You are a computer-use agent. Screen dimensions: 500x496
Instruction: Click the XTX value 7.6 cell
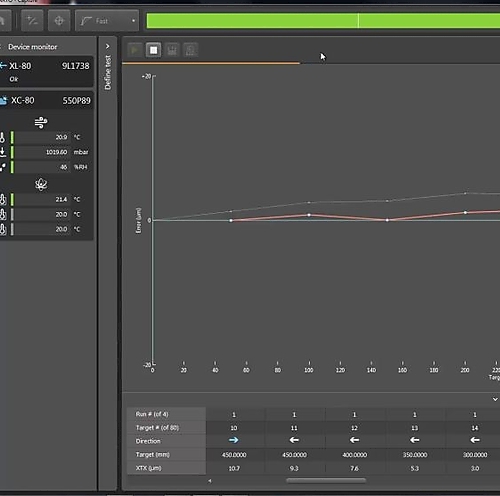coord(354,468)
